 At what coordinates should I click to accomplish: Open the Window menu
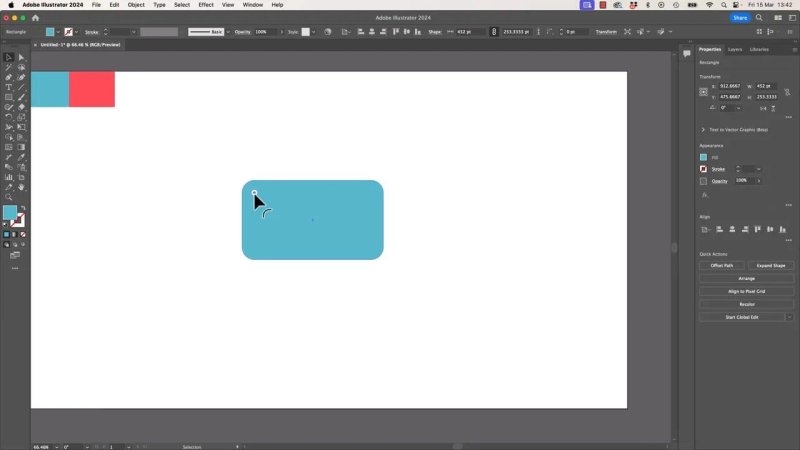pos(253,5)
